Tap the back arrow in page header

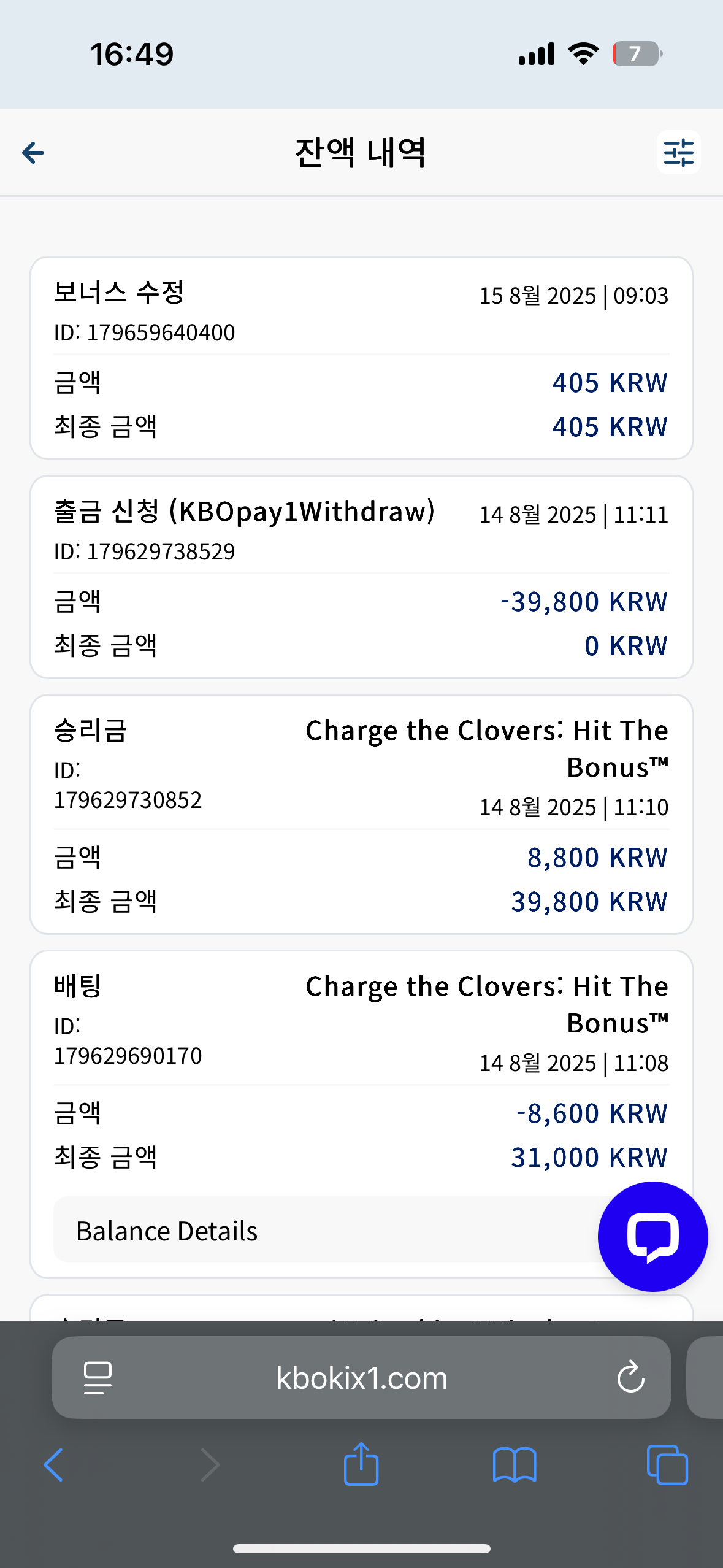tap(33, 153)
